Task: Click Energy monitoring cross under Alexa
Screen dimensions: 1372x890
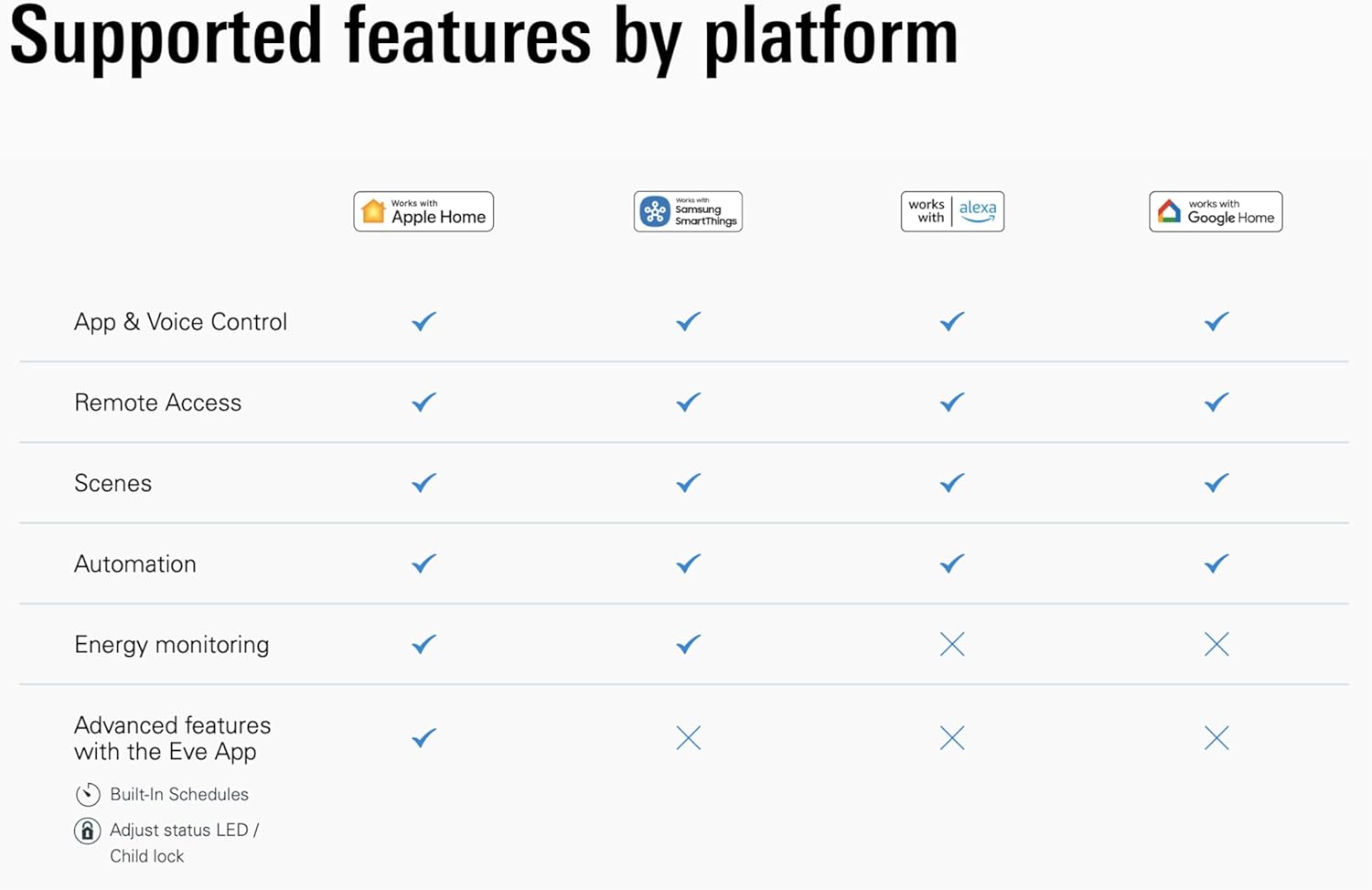Action: (x=952, y=645)
